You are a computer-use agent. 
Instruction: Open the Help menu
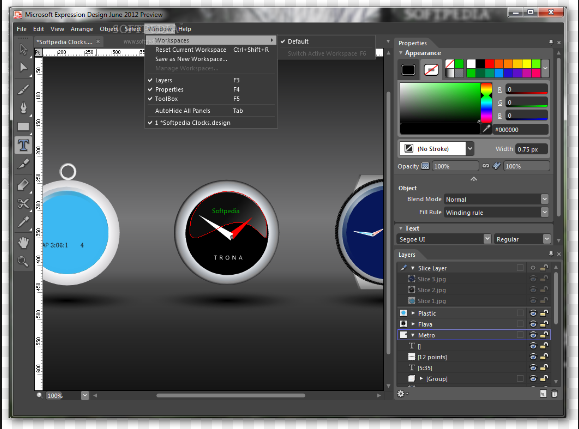click(x=185, y=29)
